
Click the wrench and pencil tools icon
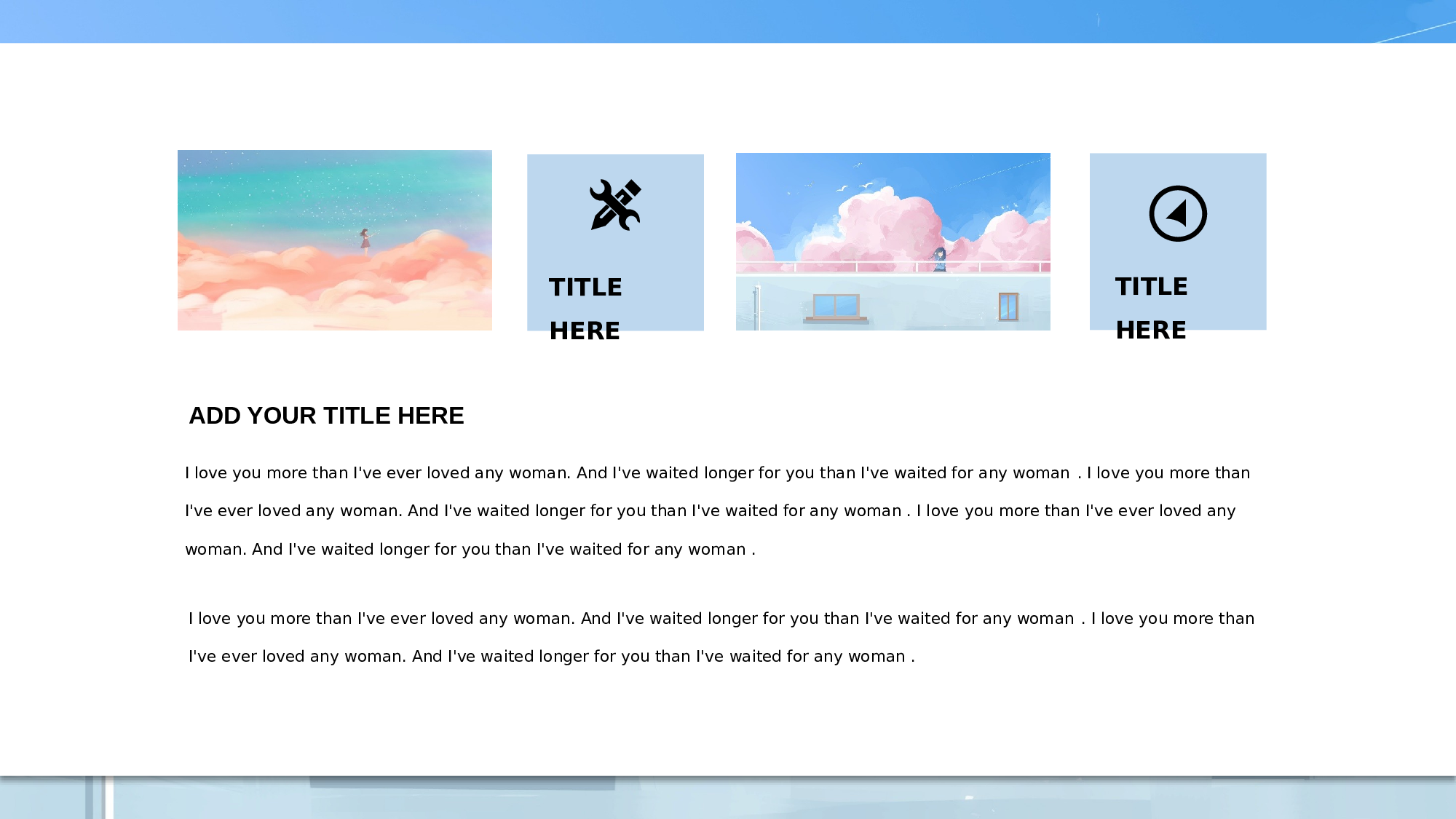(x=615, y=205)
